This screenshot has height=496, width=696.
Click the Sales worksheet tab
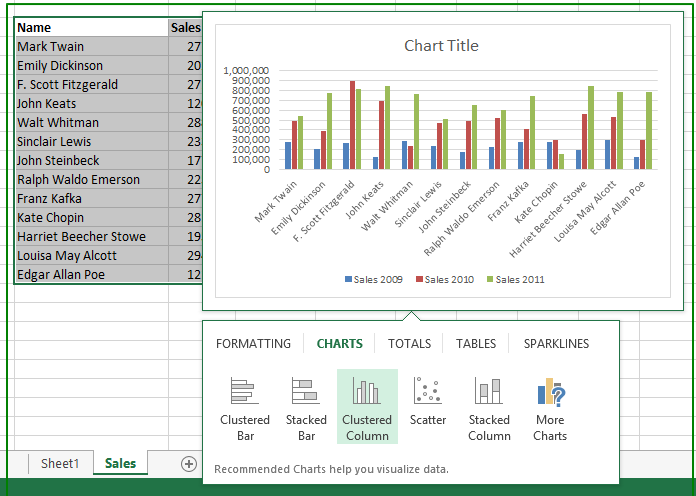[121, 463]
